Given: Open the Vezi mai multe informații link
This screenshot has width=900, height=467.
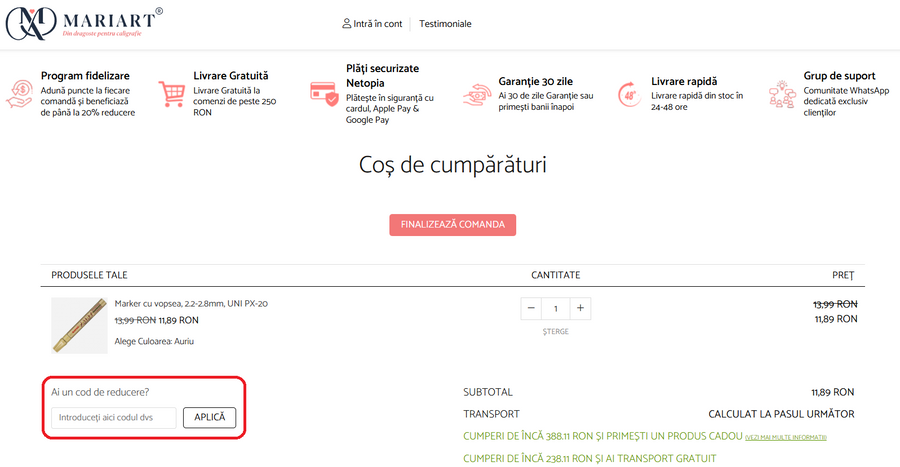Looking at the screenshot, I should point(785,438).
